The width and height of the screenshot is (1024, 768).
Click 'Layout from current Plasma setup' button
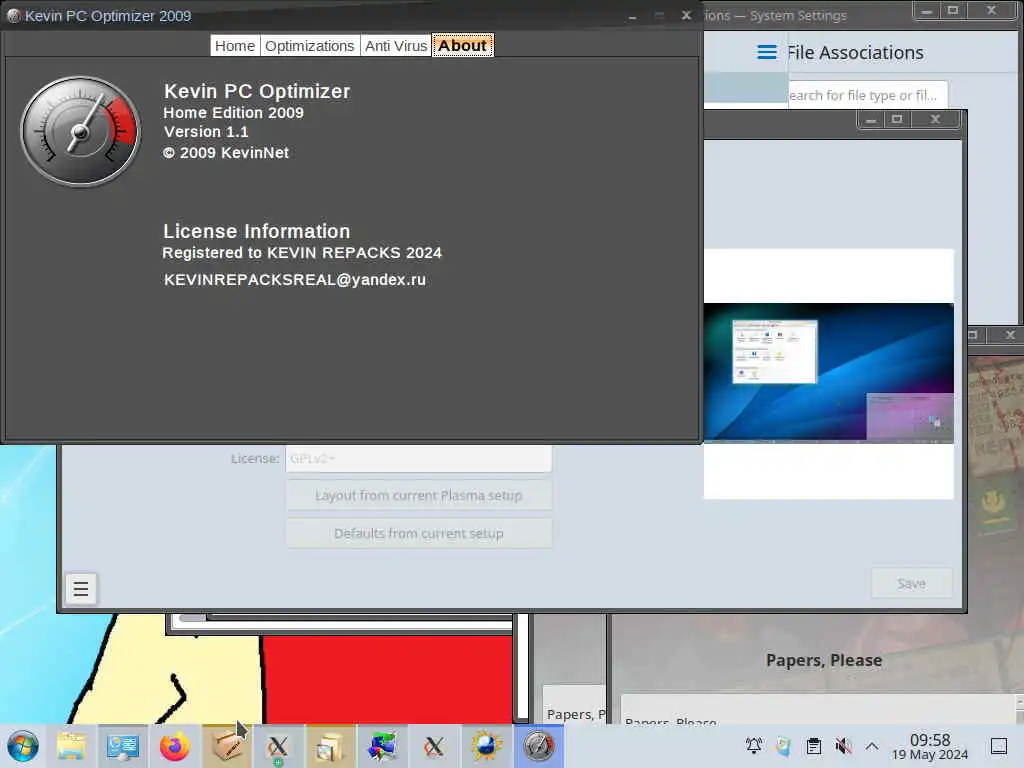click(419, 496)
